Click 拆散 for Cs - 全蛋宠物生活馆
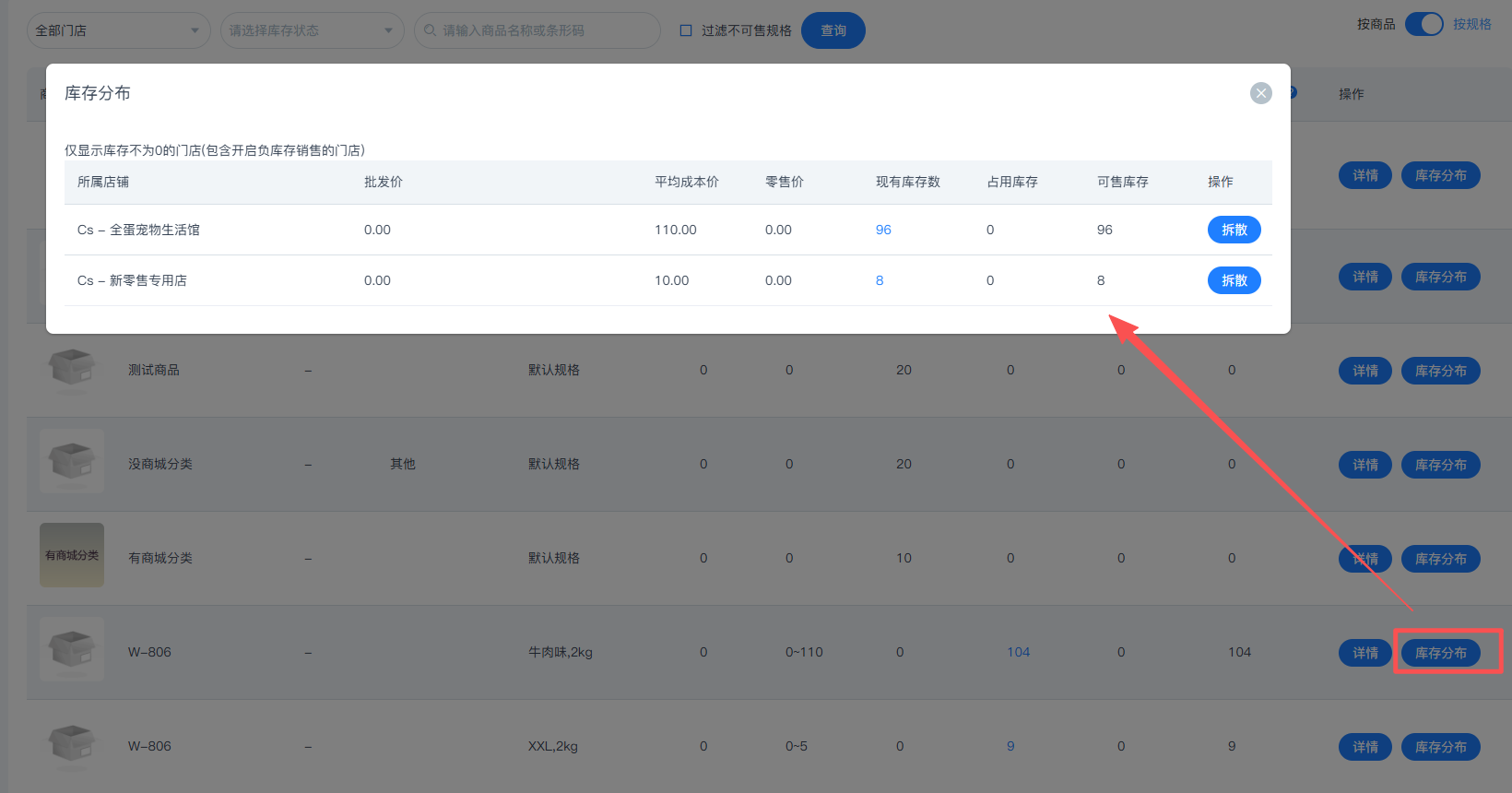Screen dimensions: 1512x793 click(1234, 230)
